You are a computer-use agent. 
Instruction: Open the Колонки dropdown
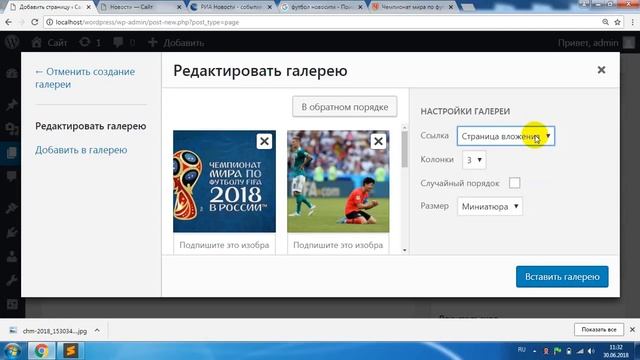474,160
